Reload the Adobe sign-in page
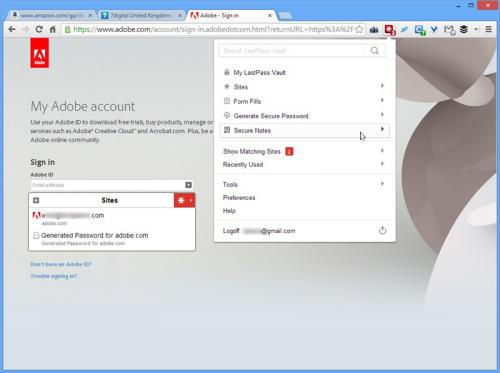This screenshot has width=500, height=373. [x=39, y=29]
